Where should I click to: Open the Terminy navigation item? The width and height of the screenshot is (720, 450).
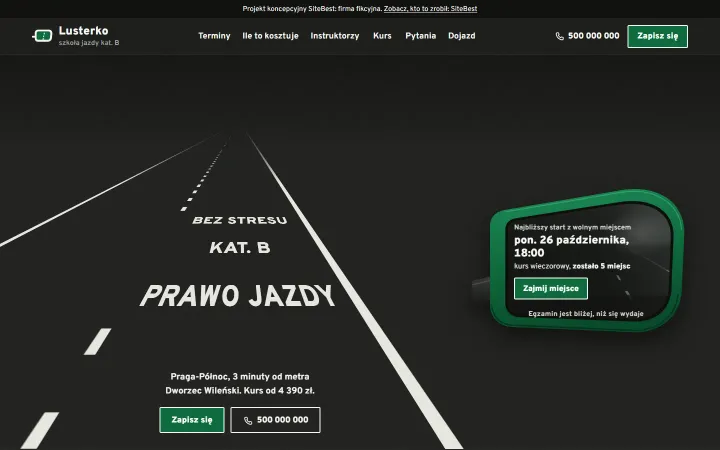214,36
